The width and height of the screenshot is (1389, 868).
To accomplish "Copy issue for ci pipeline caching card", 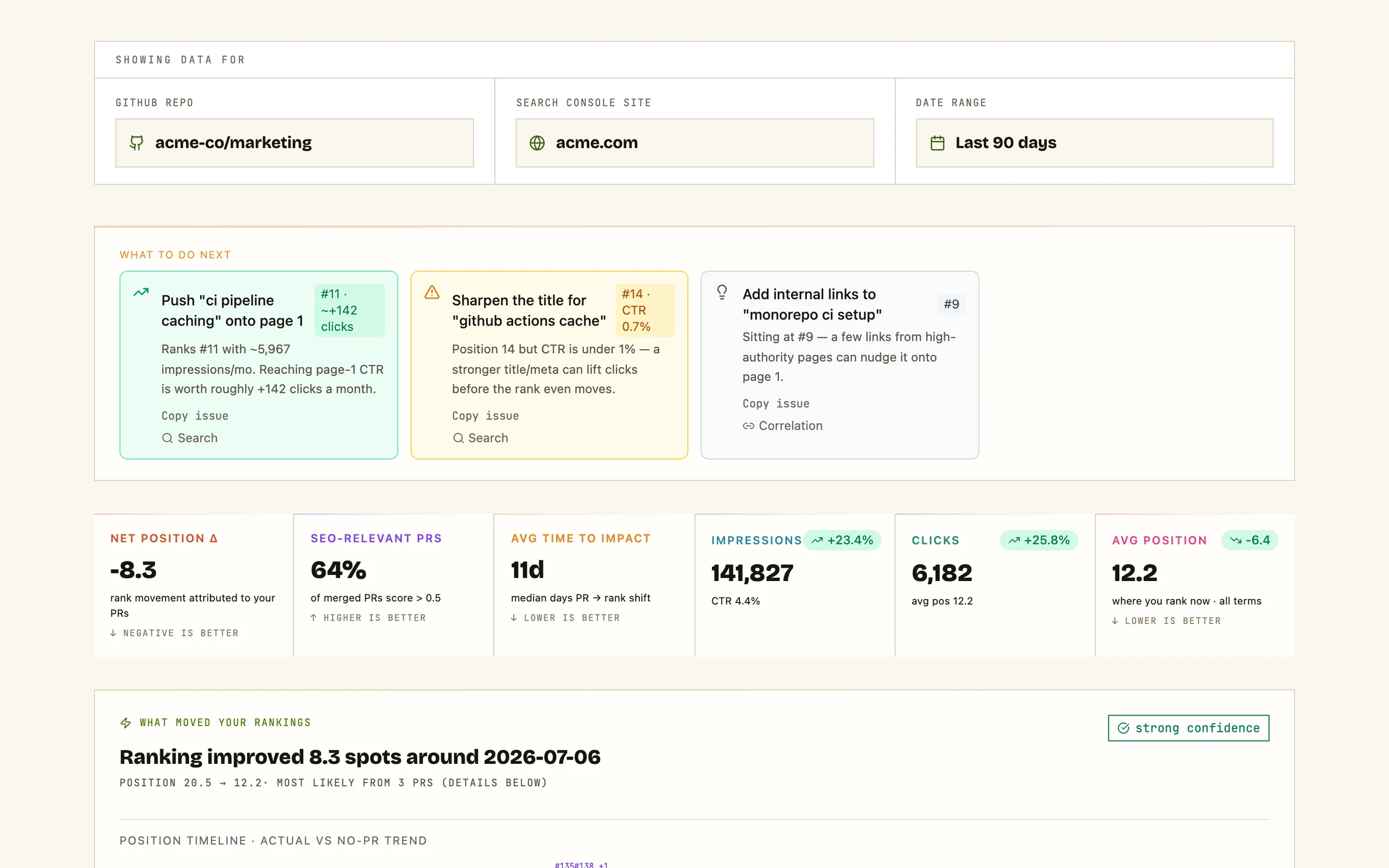I will pyautogui.click(x=195, y=416).
